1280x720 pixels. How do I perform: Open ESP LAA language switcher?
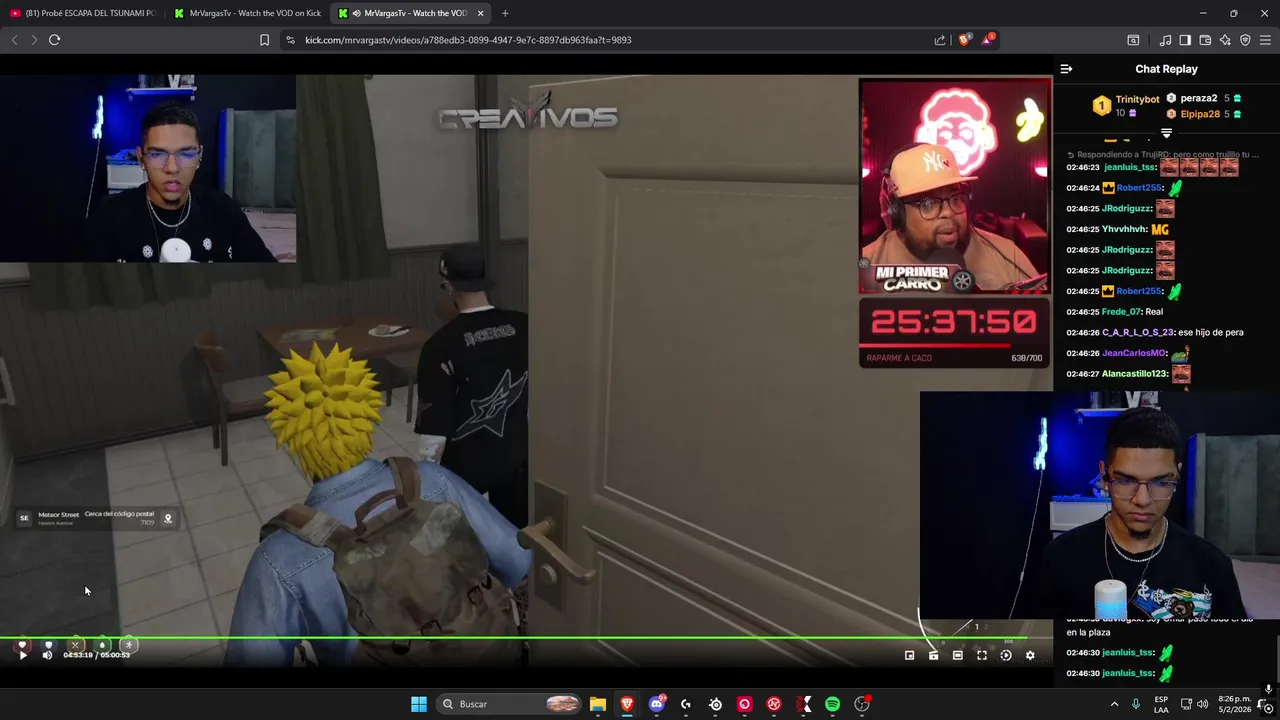coord(1161,704)
